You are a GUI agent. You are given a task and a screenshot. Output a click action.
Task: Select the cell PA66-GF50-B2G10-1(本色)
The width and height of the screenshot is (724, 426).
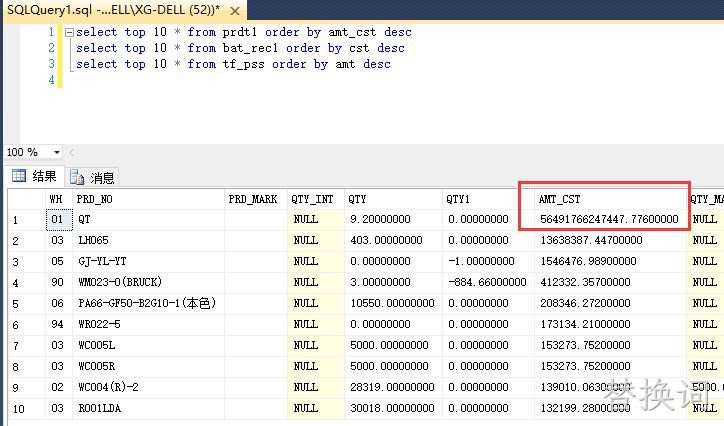coord(149,303)
